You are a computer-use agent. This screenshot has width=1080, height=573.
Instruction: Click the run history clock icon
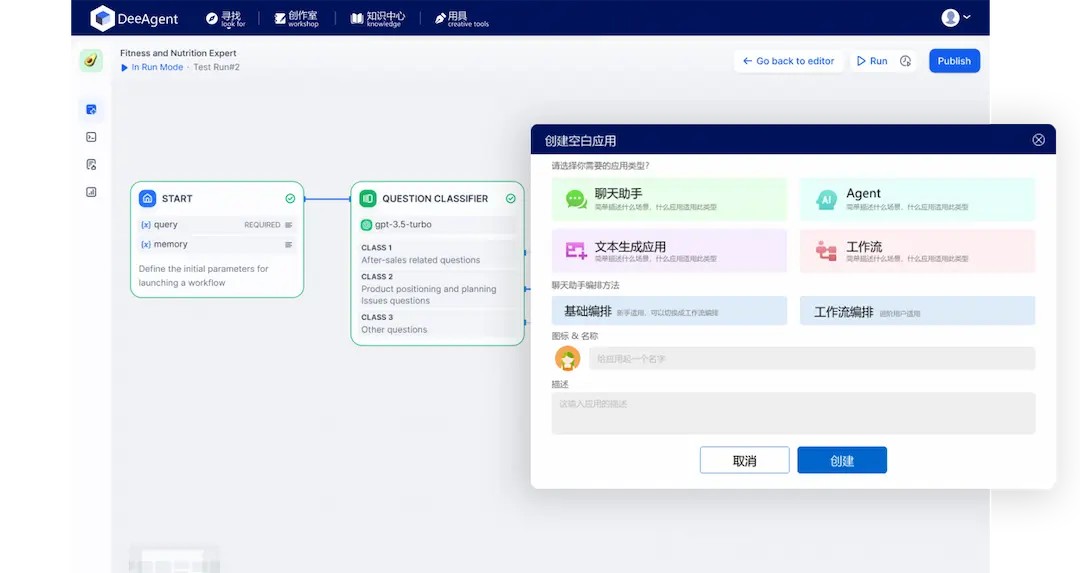[905, 61]
